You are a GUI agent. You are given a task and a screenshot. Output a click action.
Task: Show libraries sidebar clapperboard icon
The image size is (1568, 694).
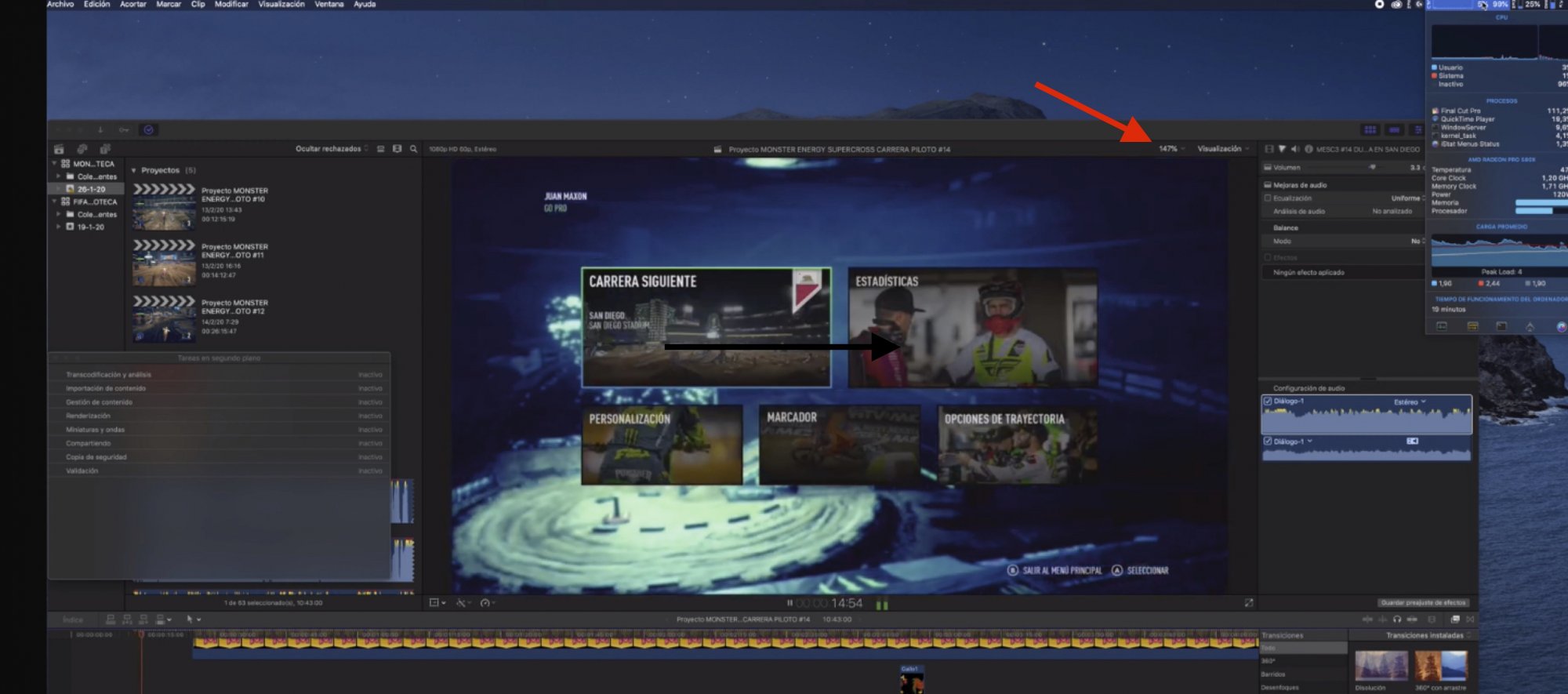pyautogui.click(x=59, y=148)
